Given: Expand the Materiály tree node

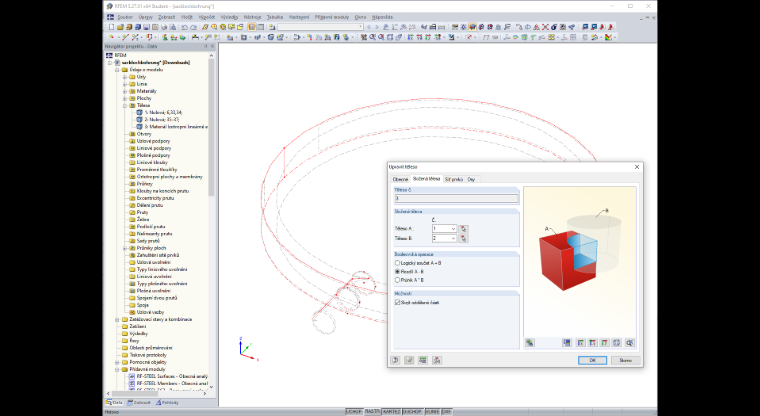Looking at the screenshot, I should [x=125, y=91].
